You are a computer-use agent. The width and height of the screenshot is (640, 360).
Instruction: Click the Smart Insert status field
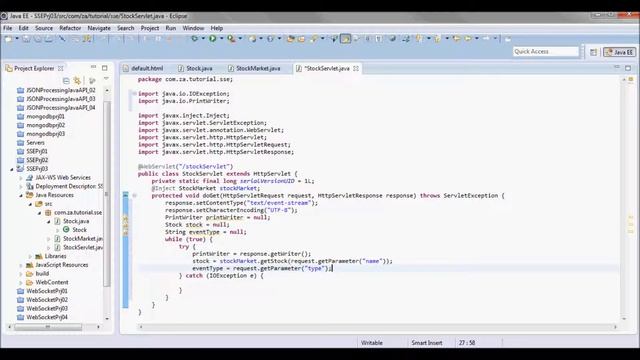[427, 343]
